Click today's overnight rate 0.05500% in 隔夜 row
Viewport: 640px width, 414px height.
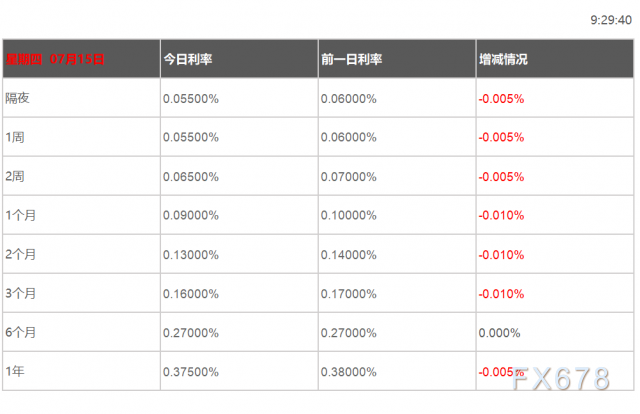coord(191,99)
